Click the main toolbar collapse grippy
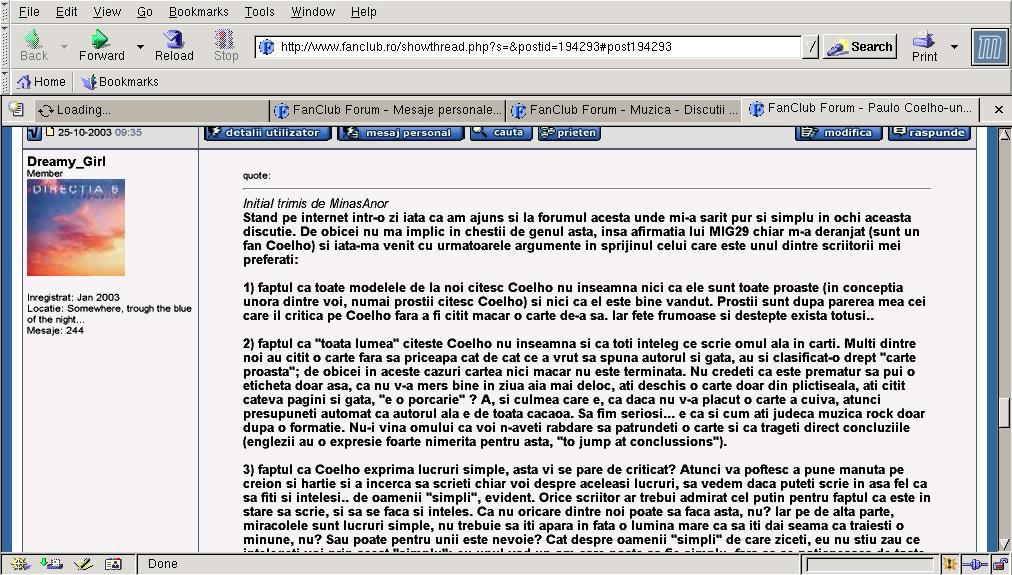This screenshot has height=575, width=1012. click(x=6, y=46)
